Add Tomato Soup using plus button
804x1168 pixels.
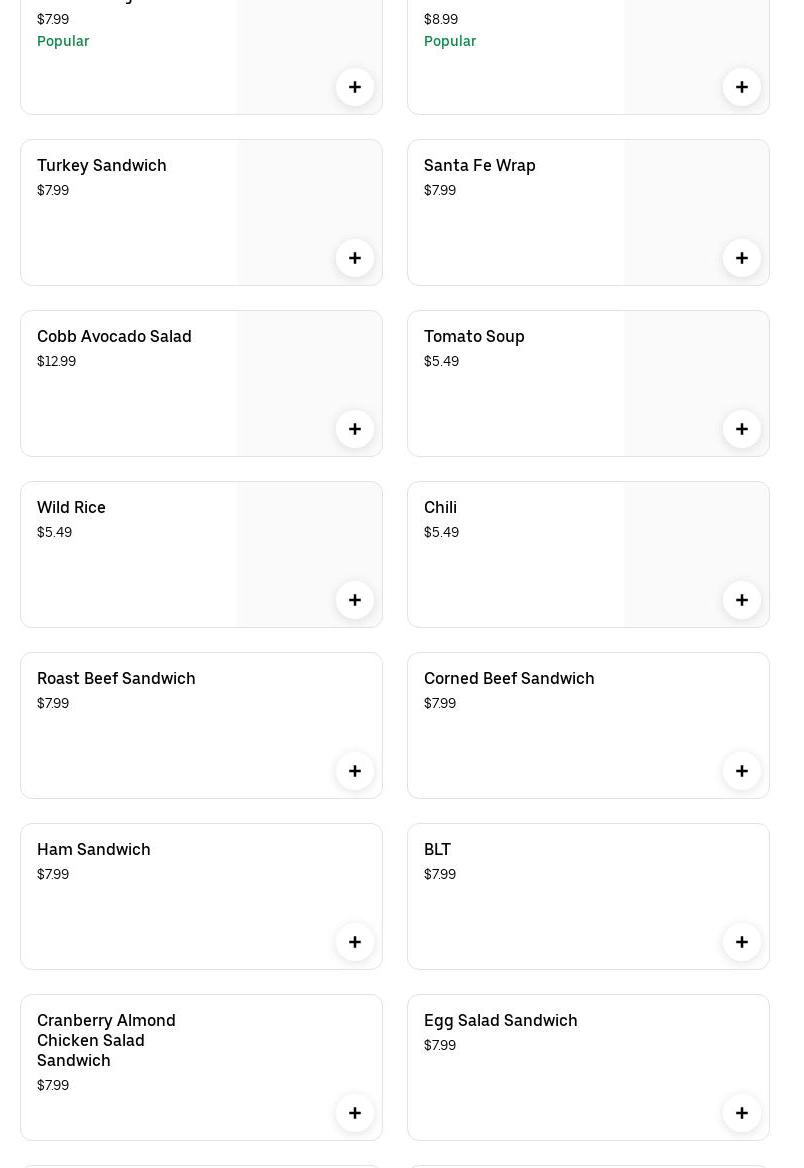[742, 429]
